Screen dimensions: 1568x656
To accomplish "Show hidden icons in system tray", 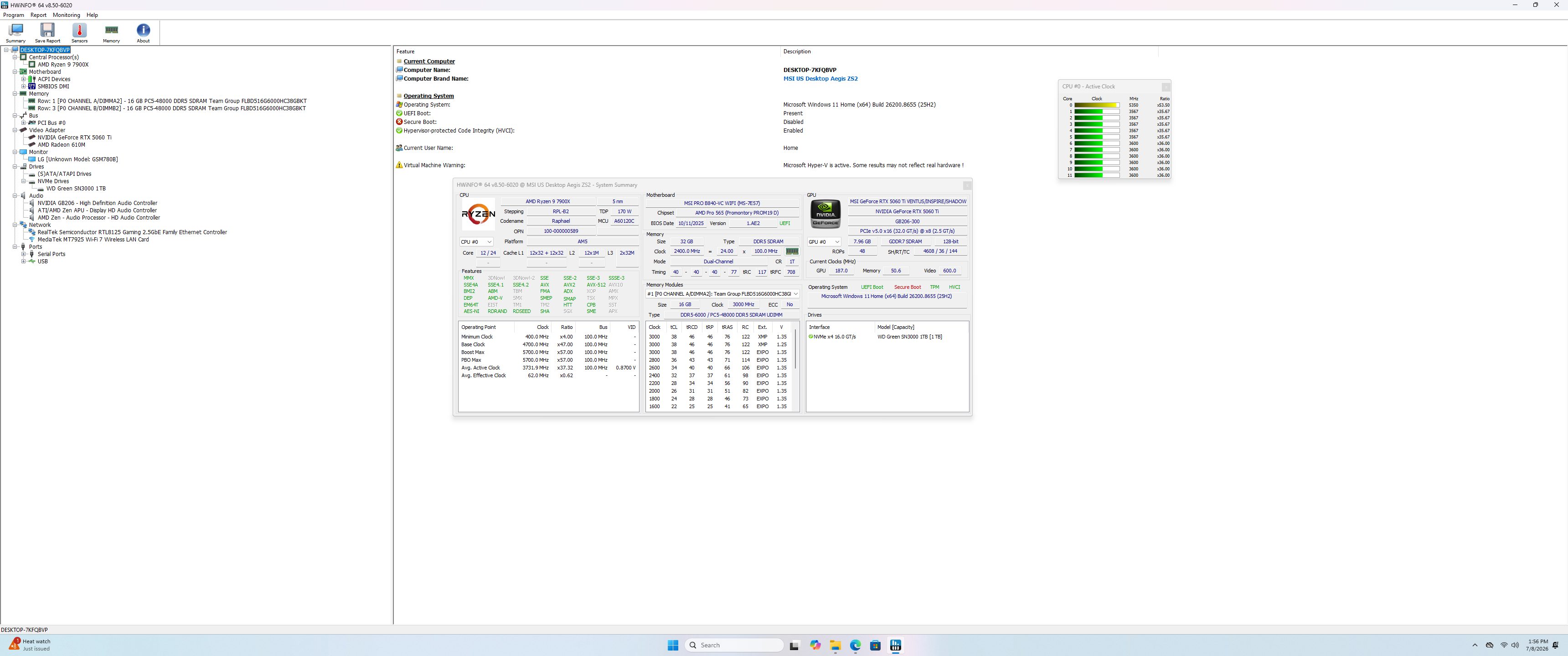I will pos(1474,645).
